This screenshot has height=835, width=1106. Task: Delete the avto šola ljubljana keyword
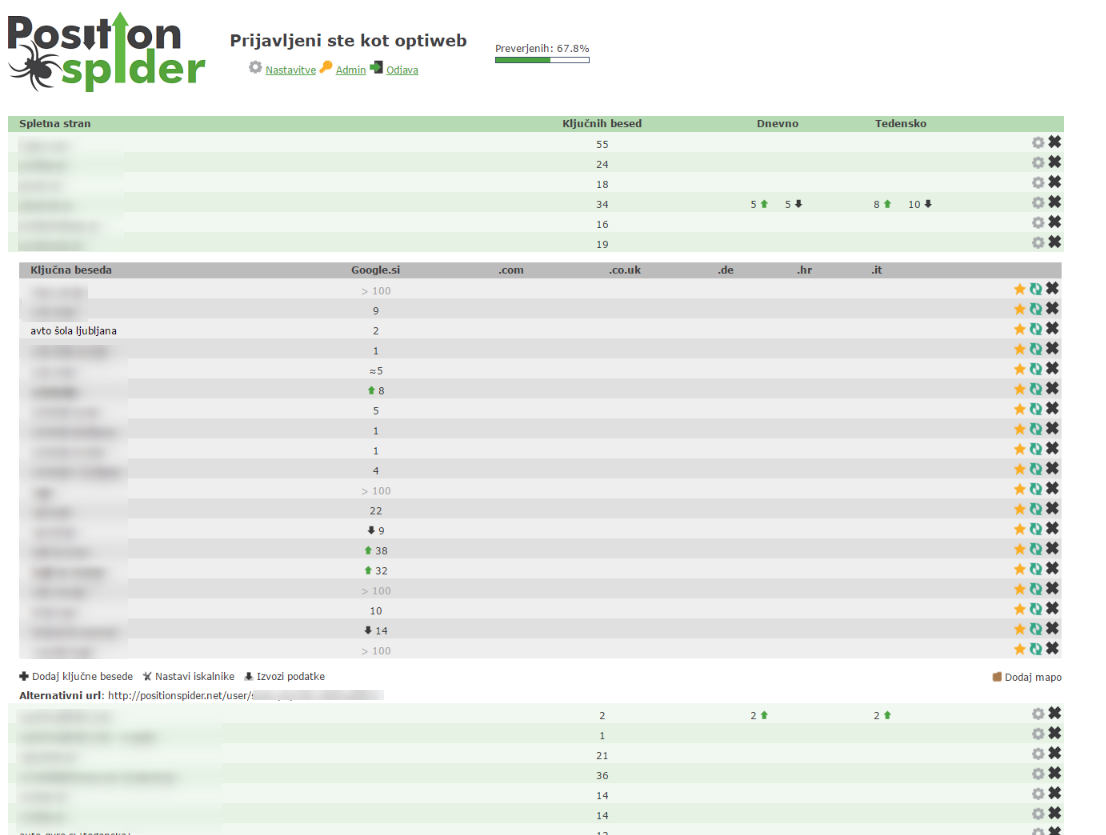(1052, 329)
